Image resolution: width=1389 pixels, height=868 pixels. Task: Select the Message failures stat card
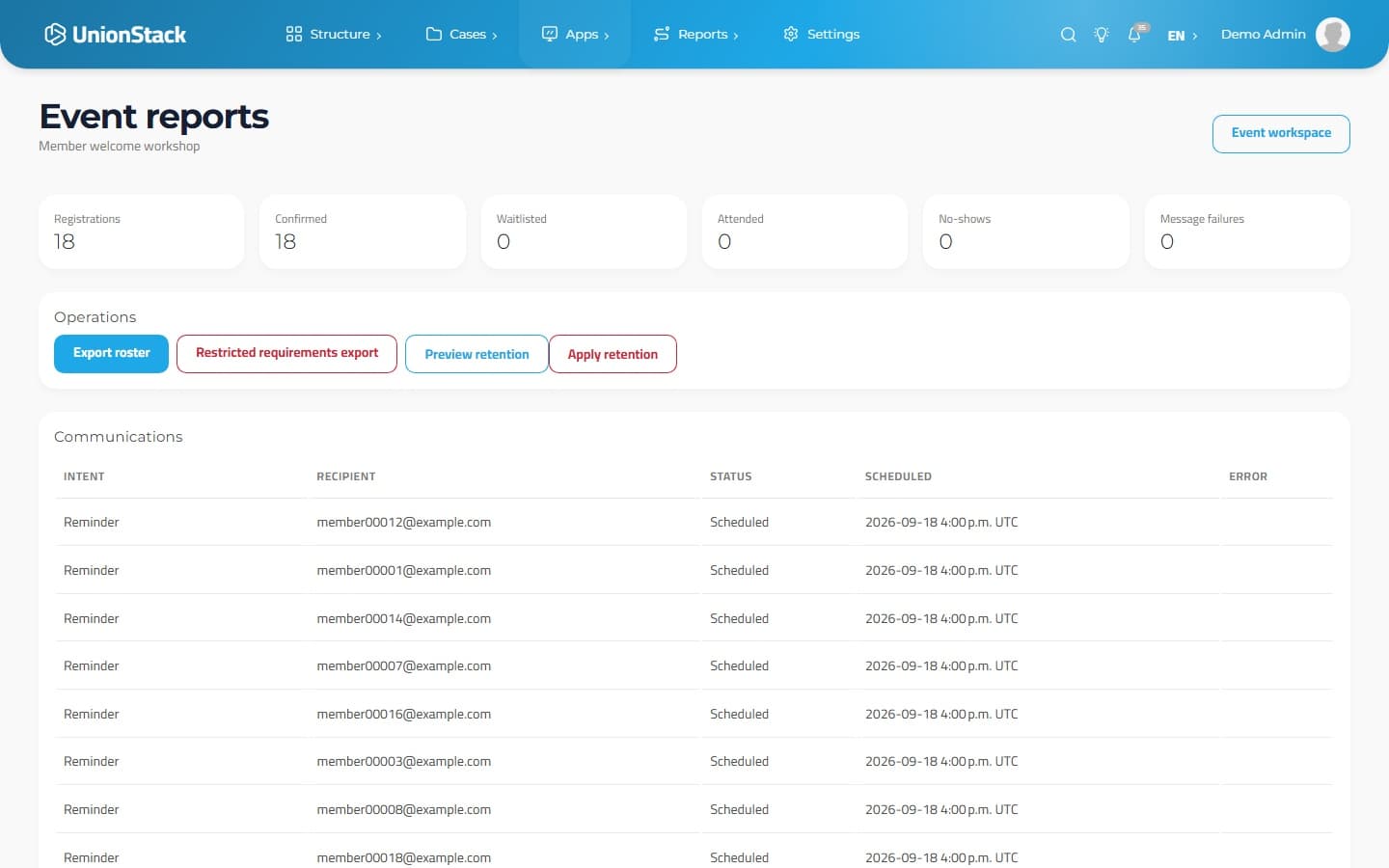pos(1247,231)
